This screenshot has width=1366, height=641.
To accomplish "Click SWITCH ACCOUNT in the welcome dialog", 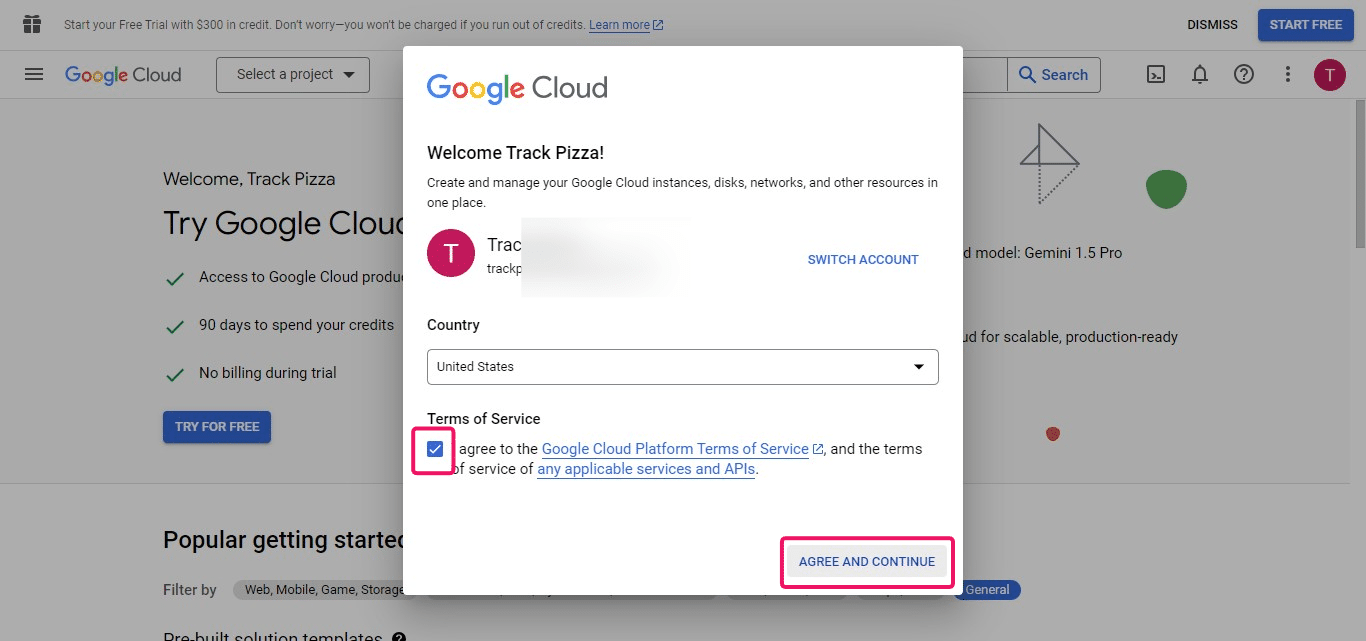I will point(862,259).
